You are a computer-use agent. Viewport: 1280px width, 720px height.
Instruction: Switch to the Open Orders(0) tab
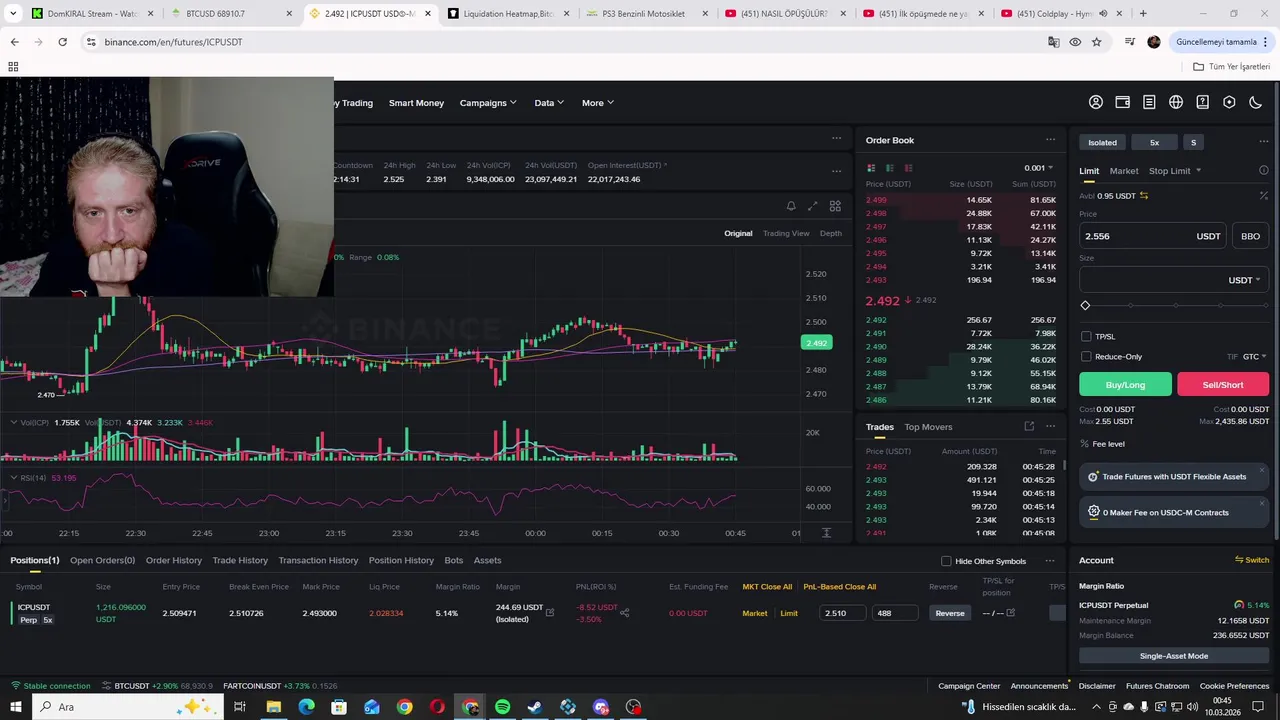point(102,560)
